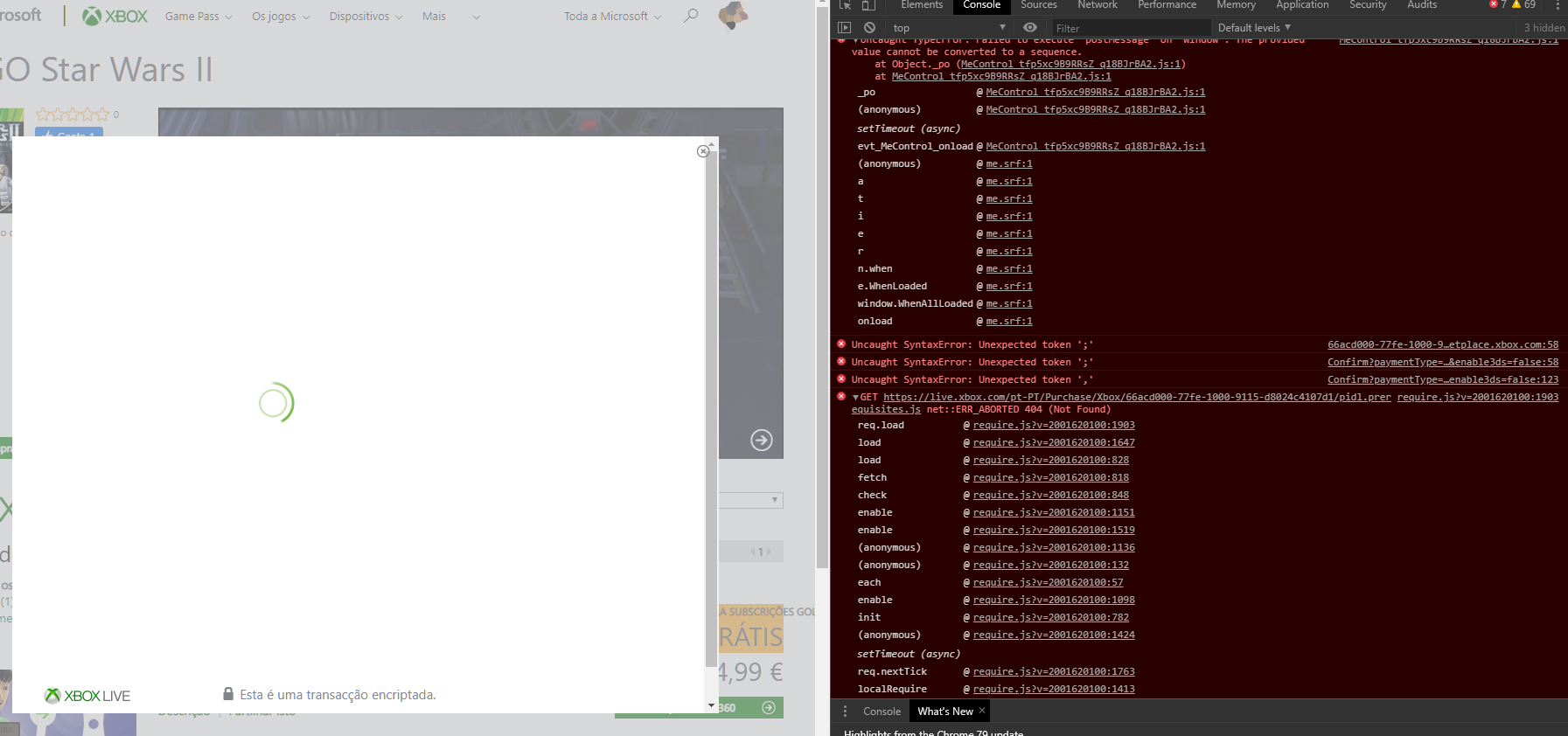Open the live.xbox.com pidl.prerequisites URL
Screen dimensions: 1568x736
(x=1137, y=397)
